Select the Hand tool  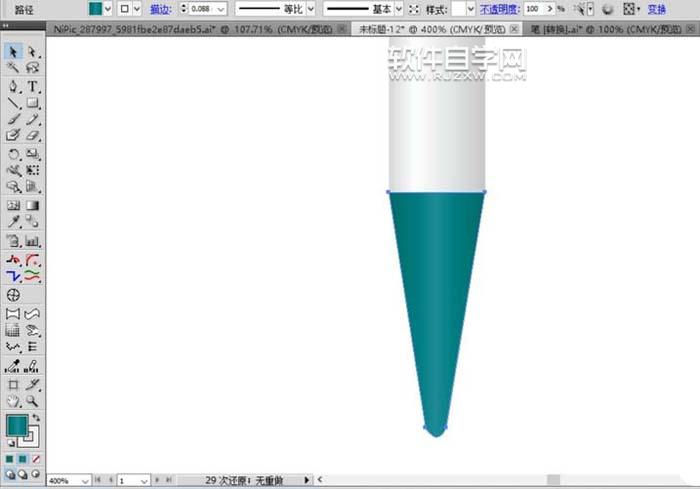pos(14,400)
